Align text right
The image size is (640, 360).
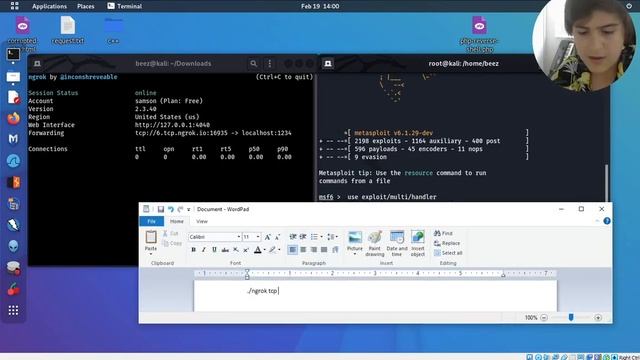click(x=314, y=249)
